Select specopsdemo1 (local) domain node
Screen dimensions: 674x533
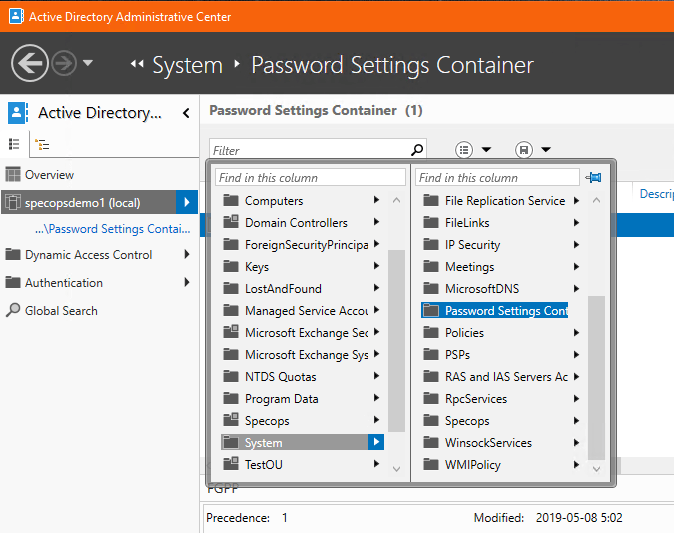click(89, 202)
